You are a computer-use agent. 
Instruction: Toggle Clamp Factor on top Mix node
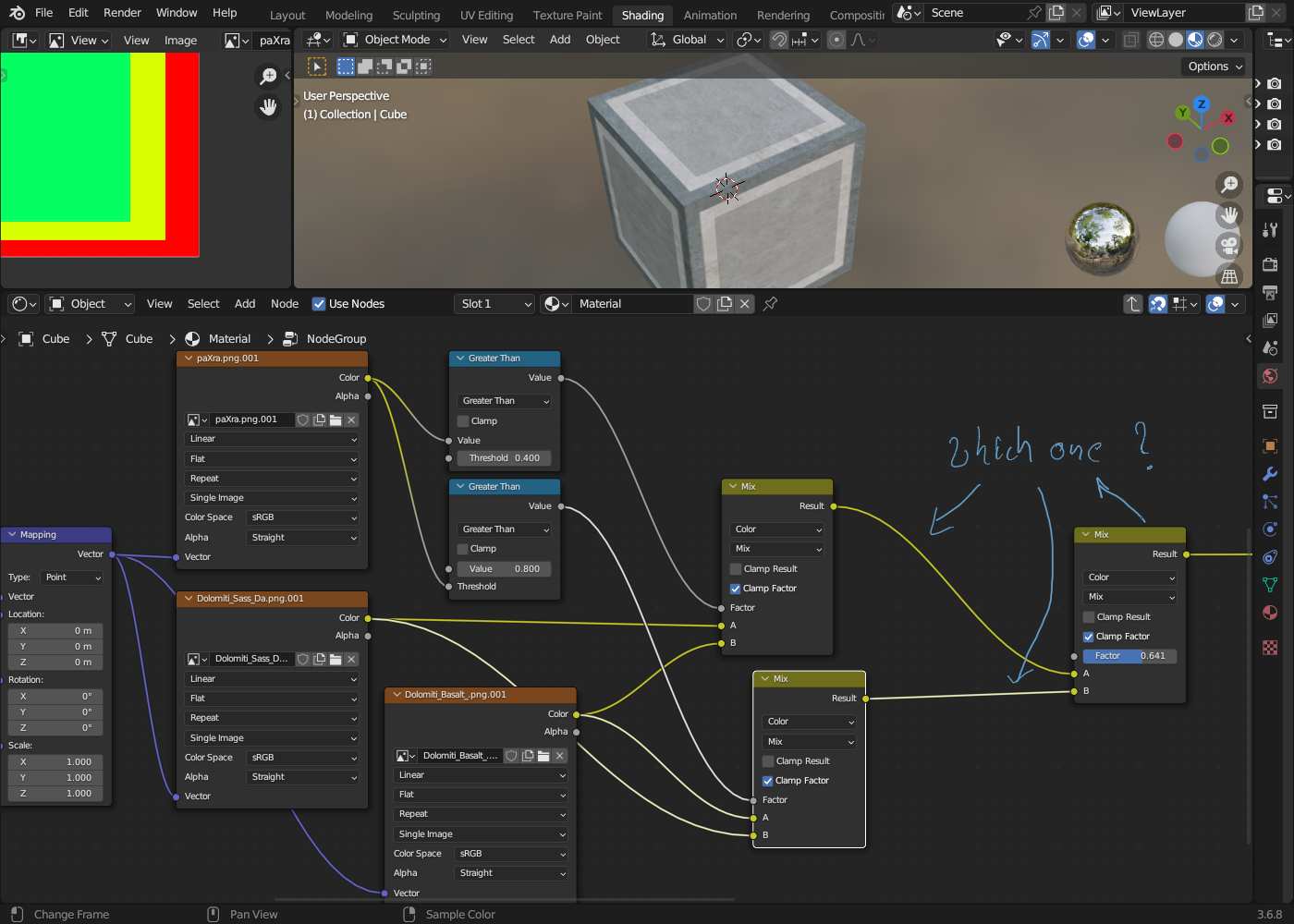click(736, 589)
